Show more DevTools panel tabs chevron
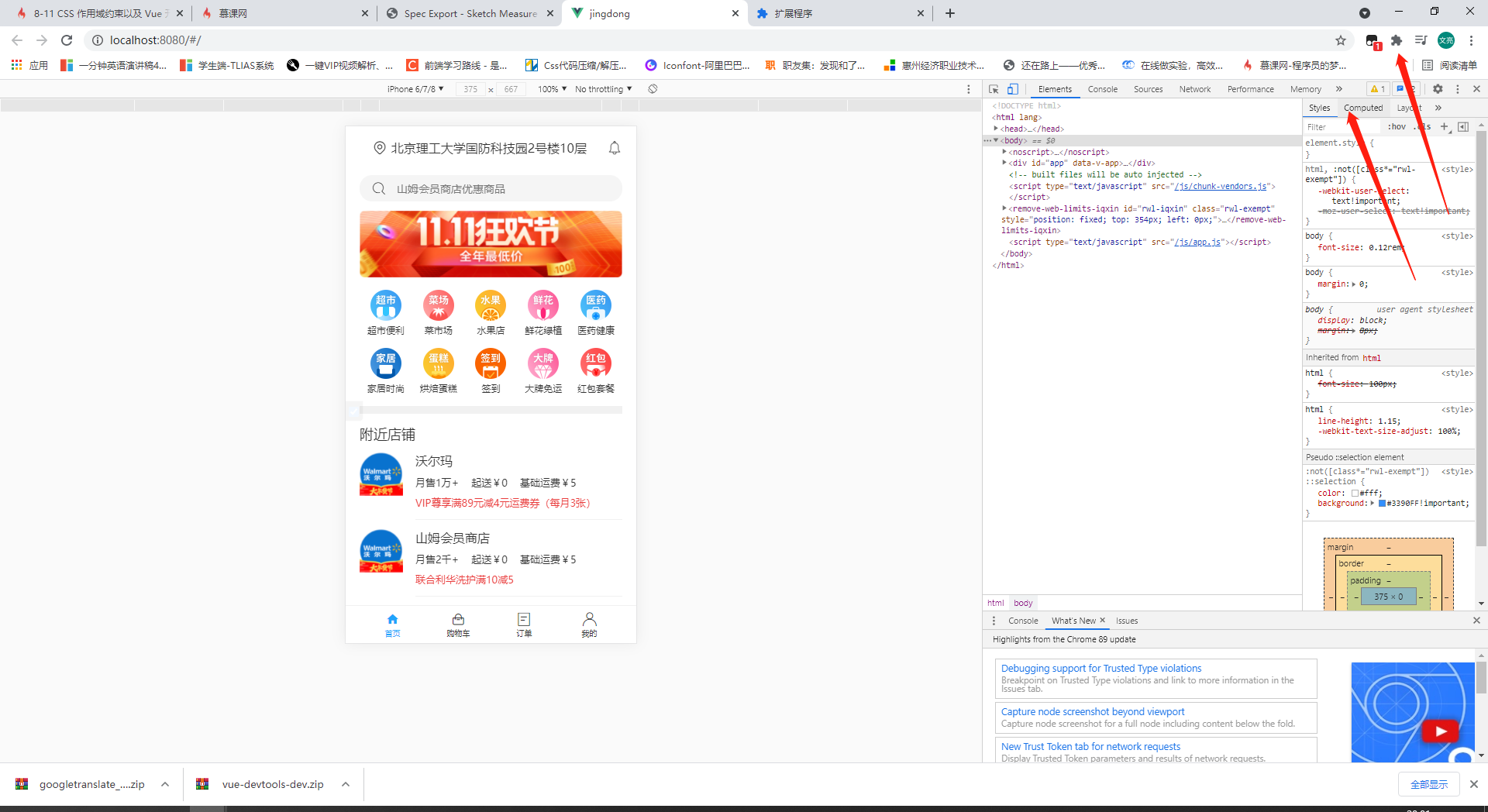The image size is (1488, 812). click(x=1338, y=89)
